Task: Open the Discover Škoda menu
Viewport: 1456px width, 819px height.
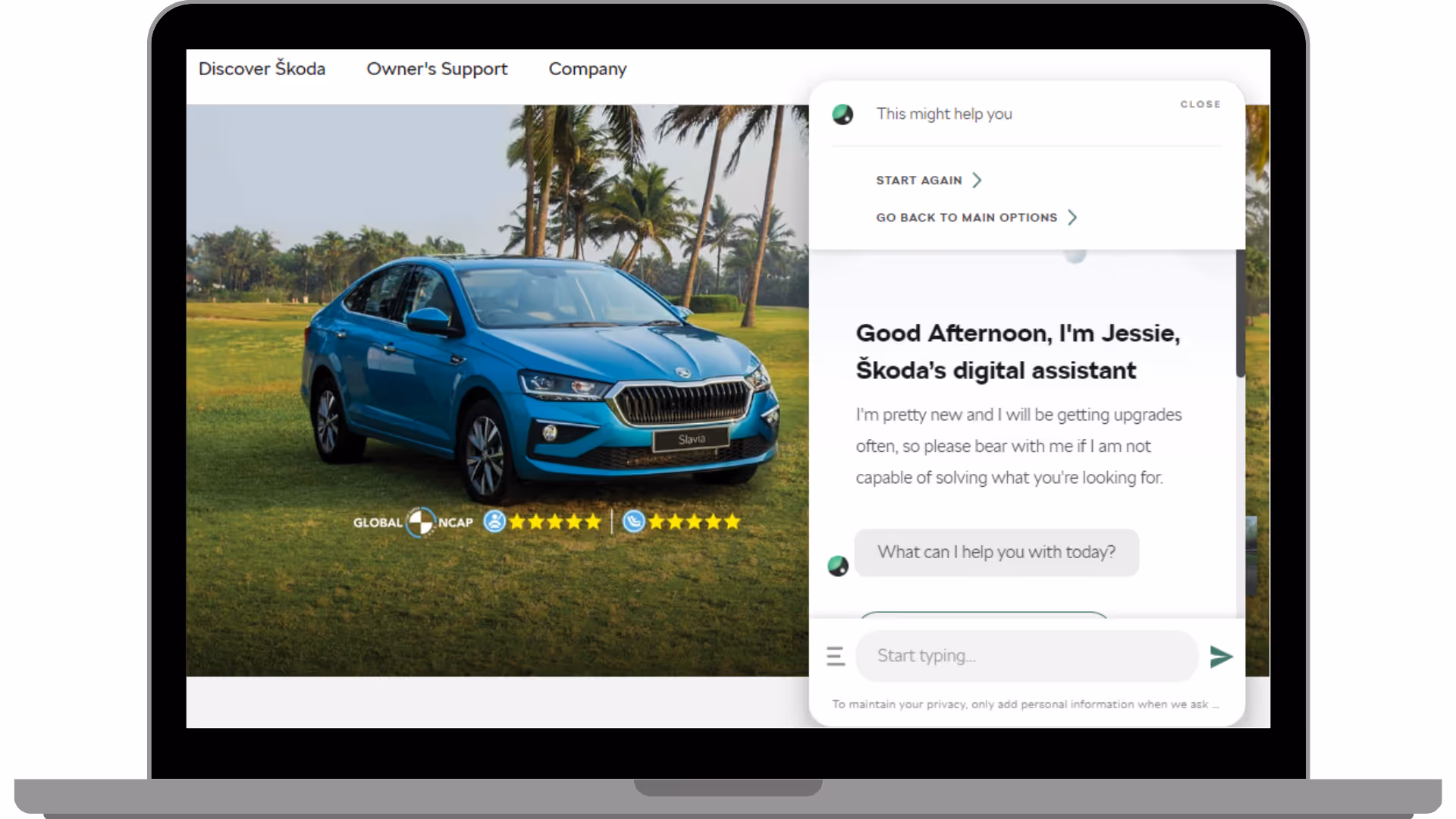Action: 262,69
